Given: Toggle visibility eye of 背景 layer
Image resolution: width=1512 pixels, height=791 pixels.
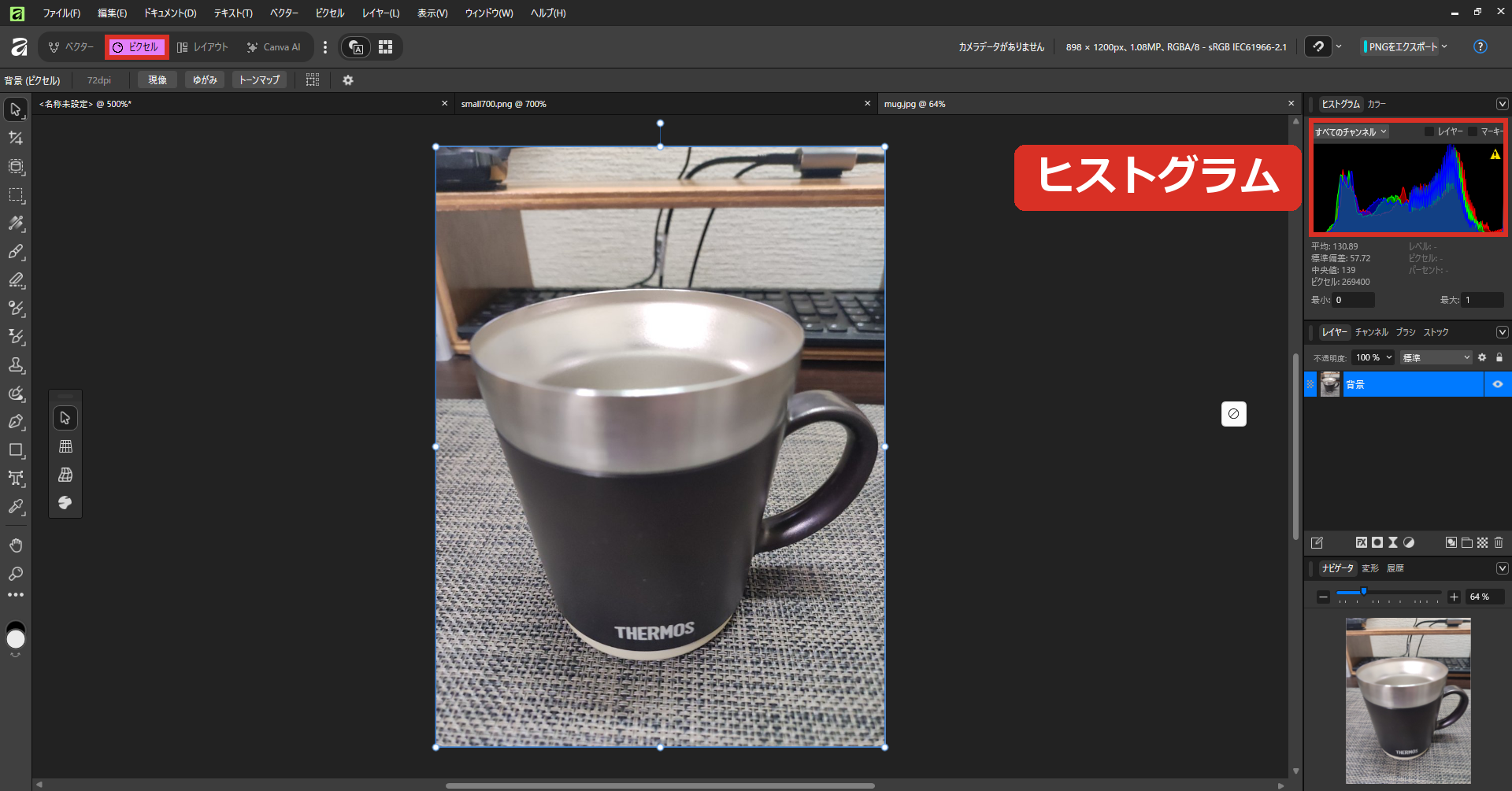Looking at the screenshot, I should click(1498, 384).
